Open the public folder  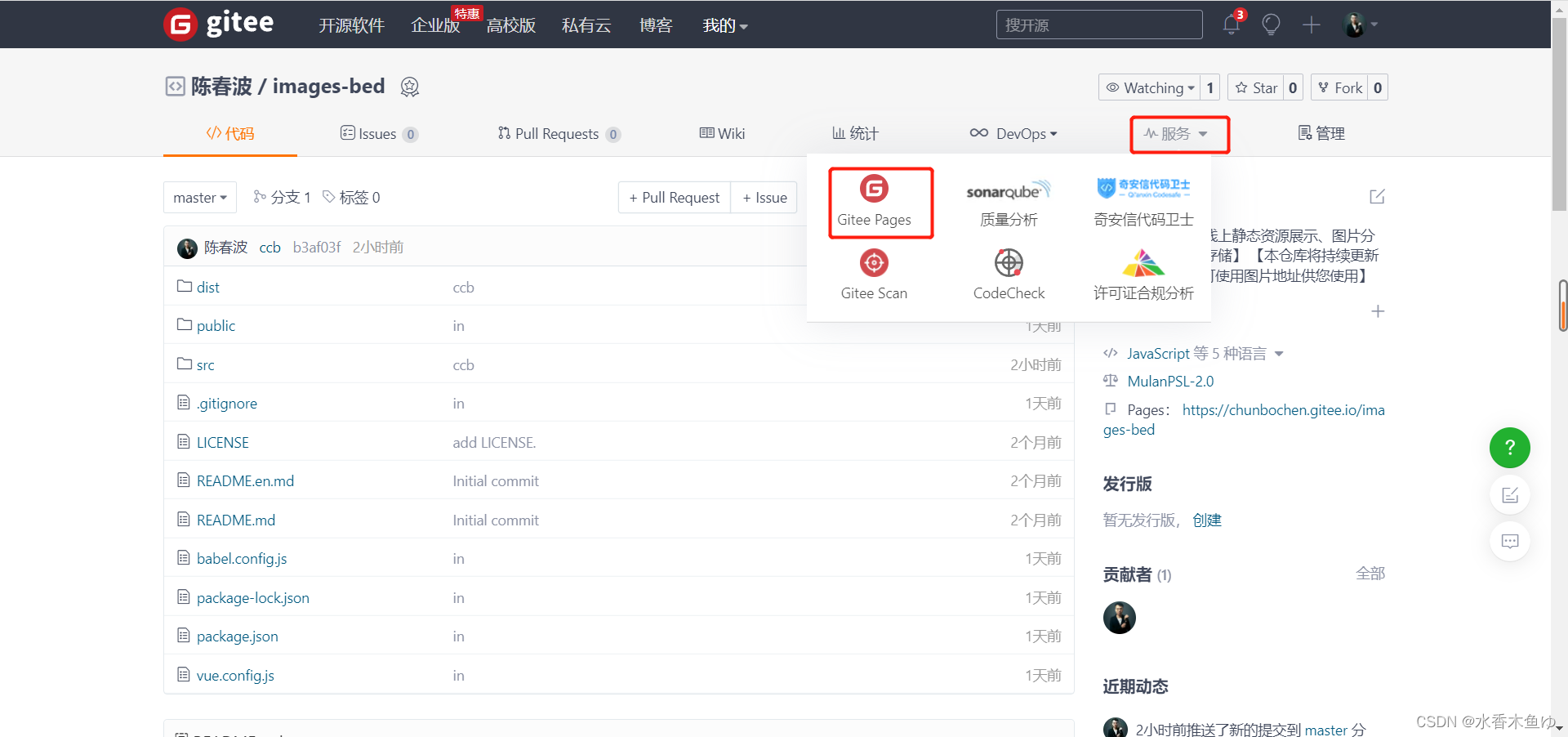[x=216, y=326]
